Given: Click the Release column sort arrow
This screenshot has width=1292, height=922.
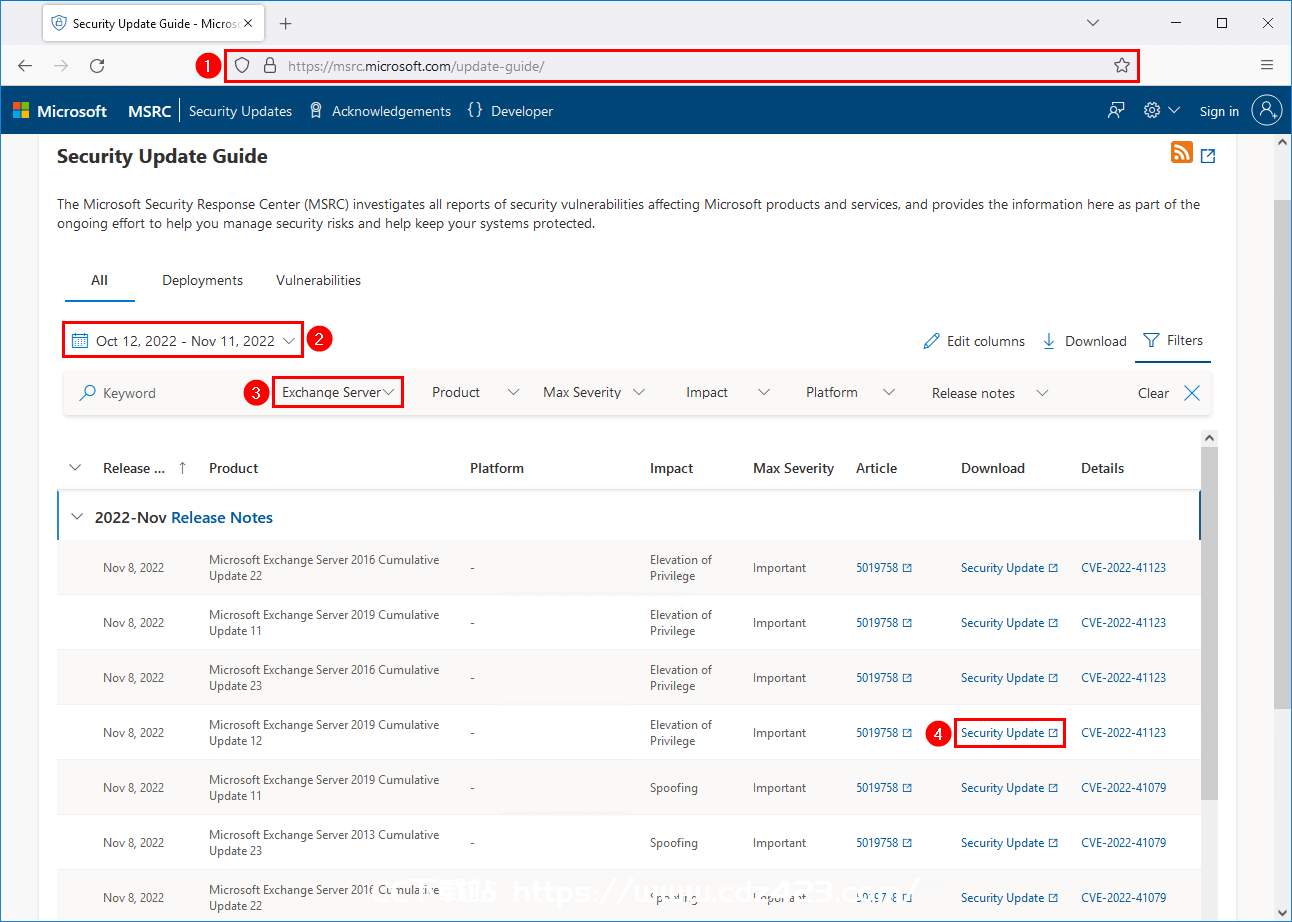Looking at the screenshot, I should (182, 468).
